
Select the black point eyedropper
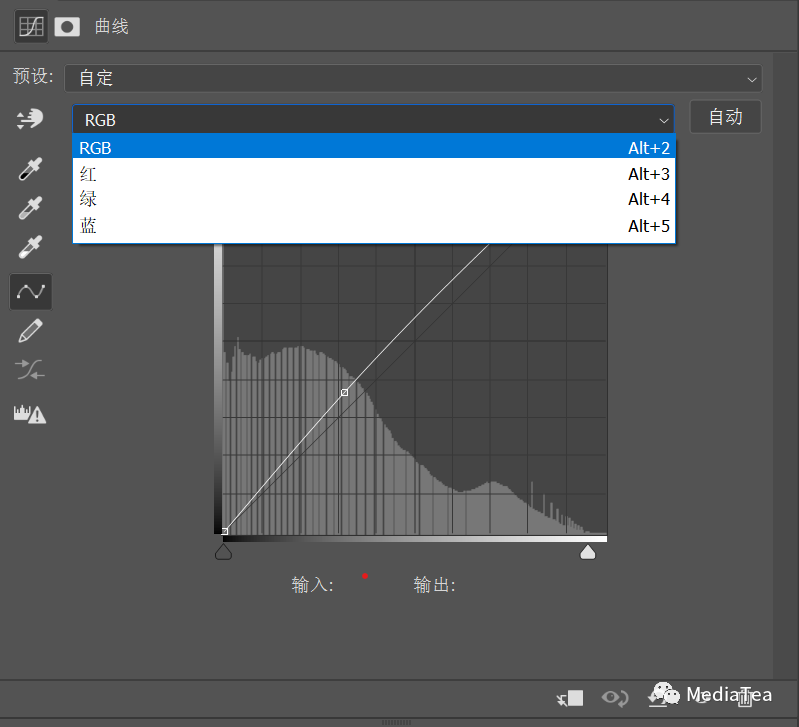[30, 169]
